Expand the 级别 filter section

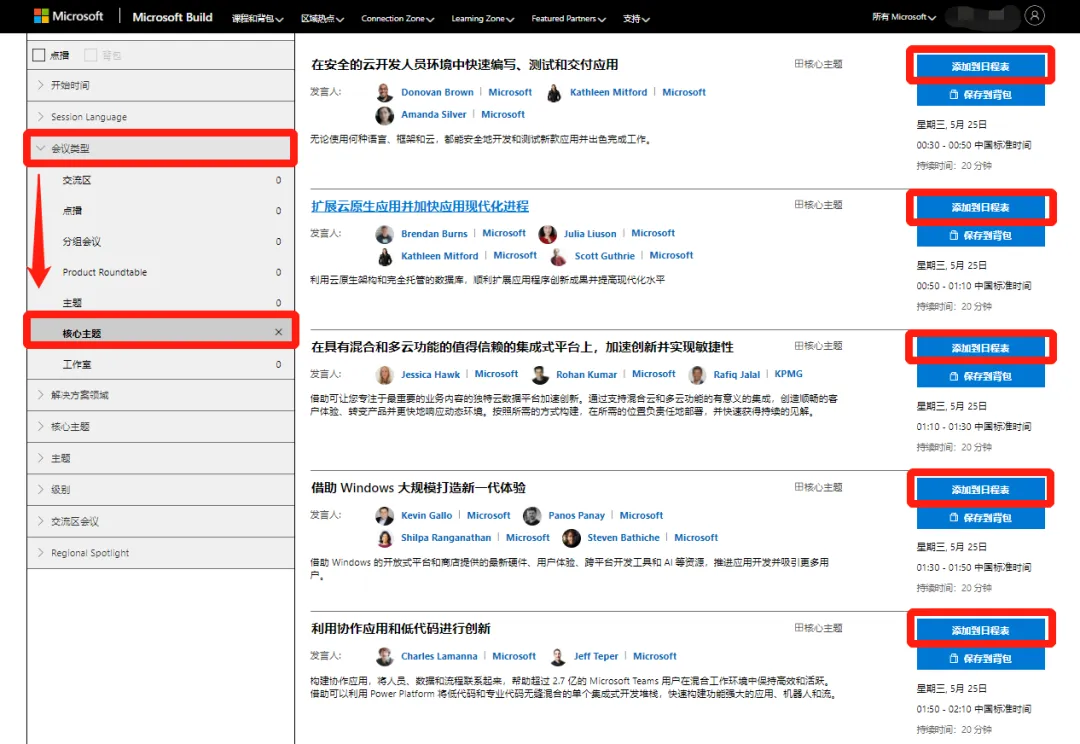click(160, 490)
